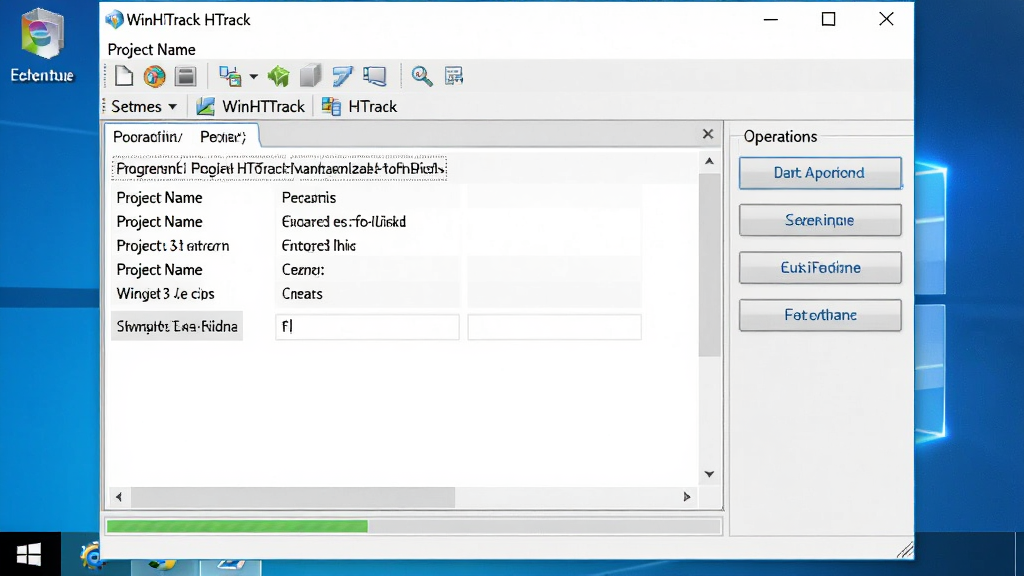Open the Windows Start menu
The height and width of the screenshot is (576, 1024).
pyautogui.click(x=29, y=554)
